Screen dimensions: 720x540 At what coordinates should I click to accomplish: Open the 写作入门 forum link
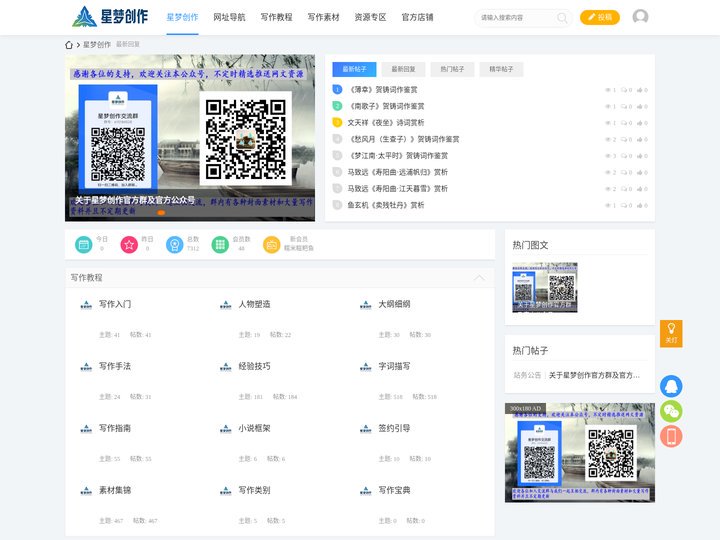[x=115, y=304]
